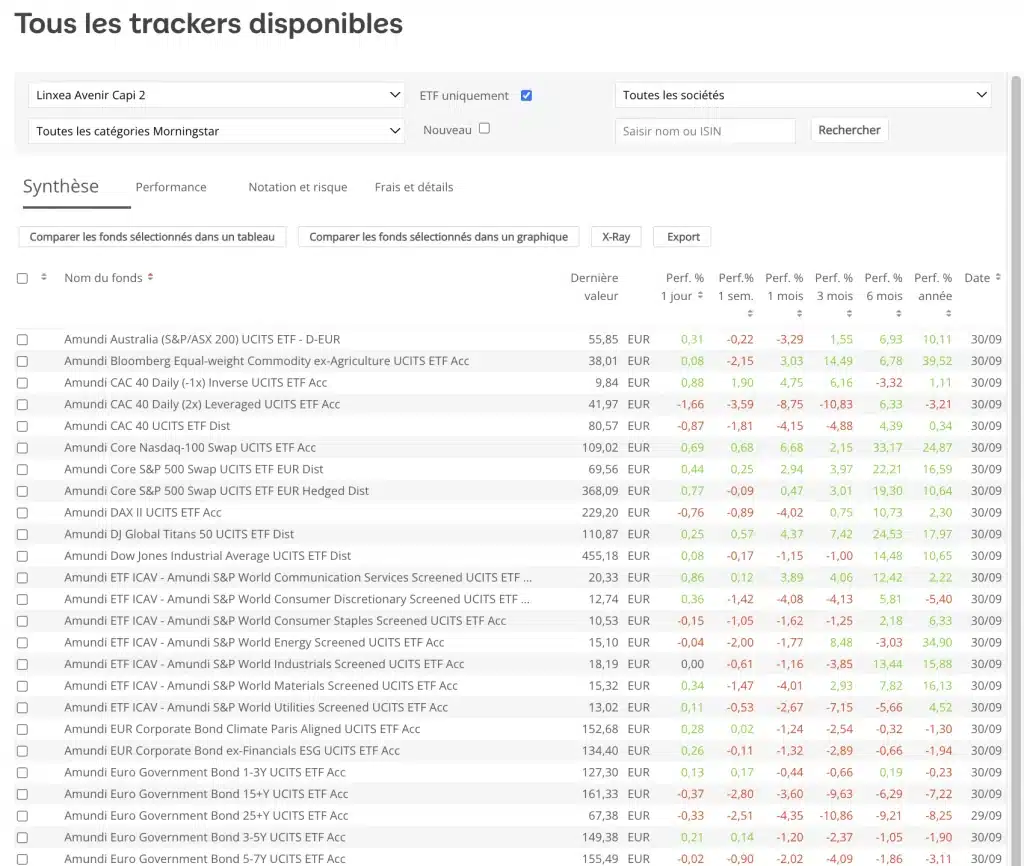1024x866 pixels.
Task: Select Amundi DAX II UCITS ETF Acc checkbox
Action: pyautogui.click(x=22, y=513)
